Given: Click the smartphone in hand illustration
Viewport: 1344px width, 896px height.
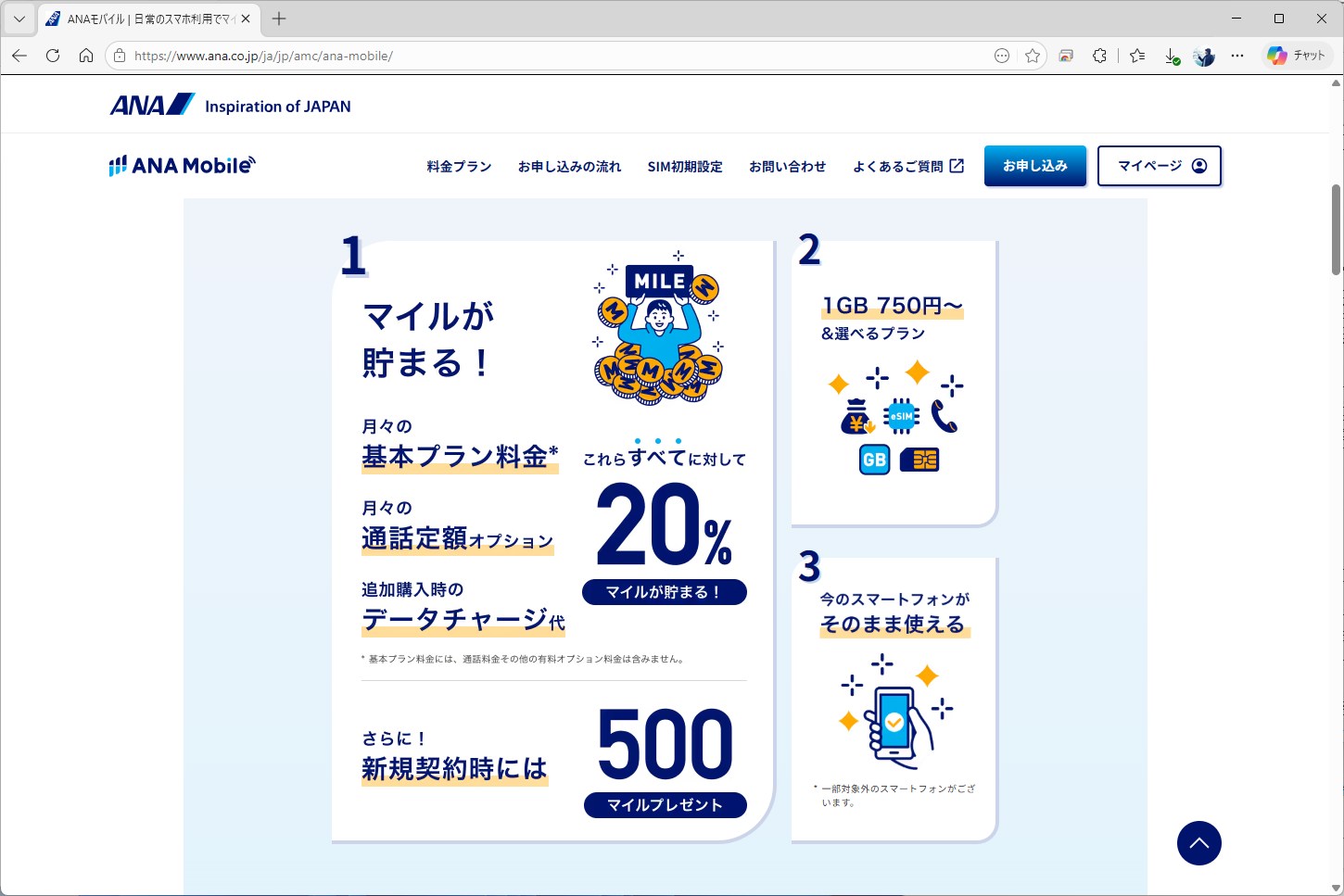Looking at the screenshot, I should click(895, 711).
